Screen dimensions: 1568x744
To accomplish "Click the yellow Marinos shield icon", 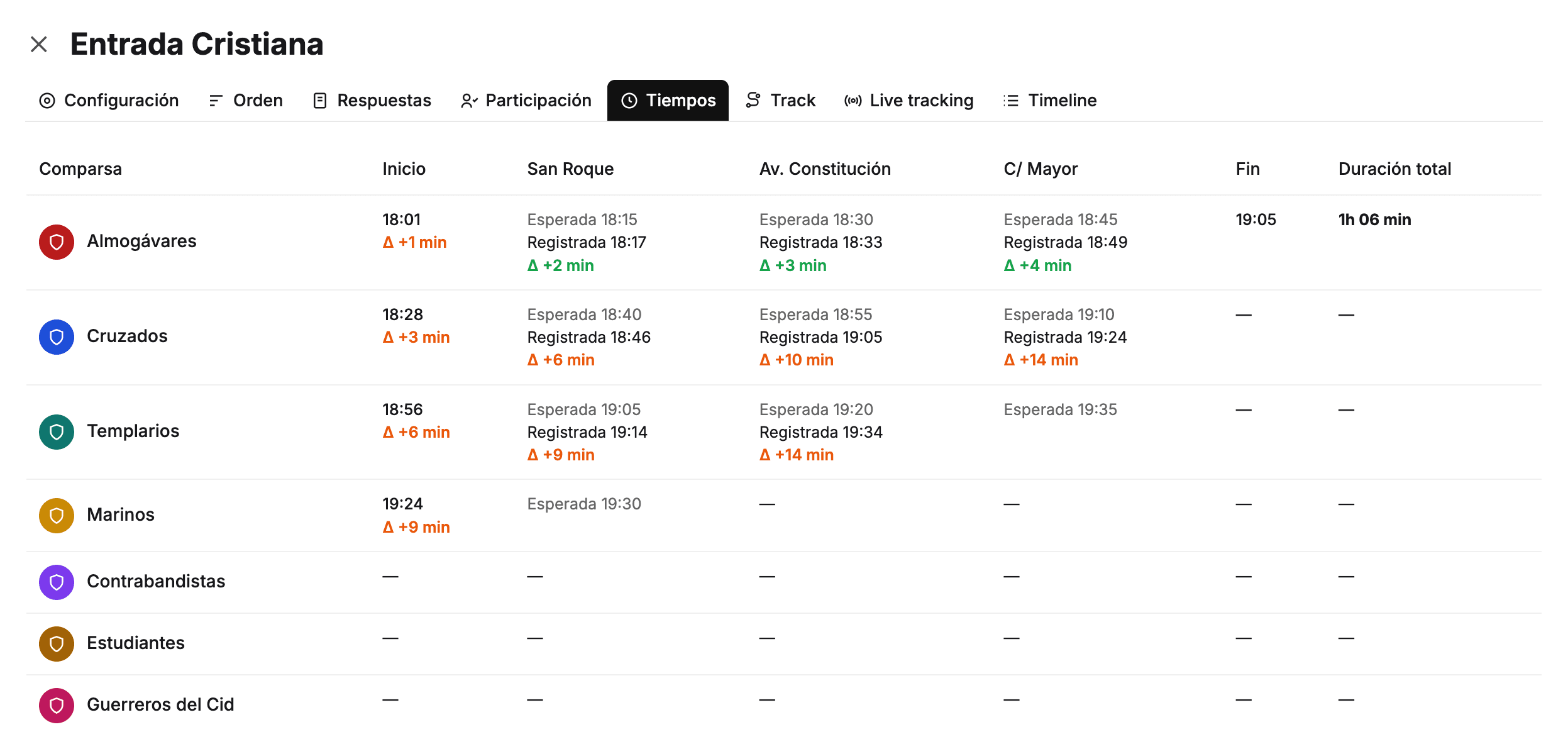I will click(57, 516).
